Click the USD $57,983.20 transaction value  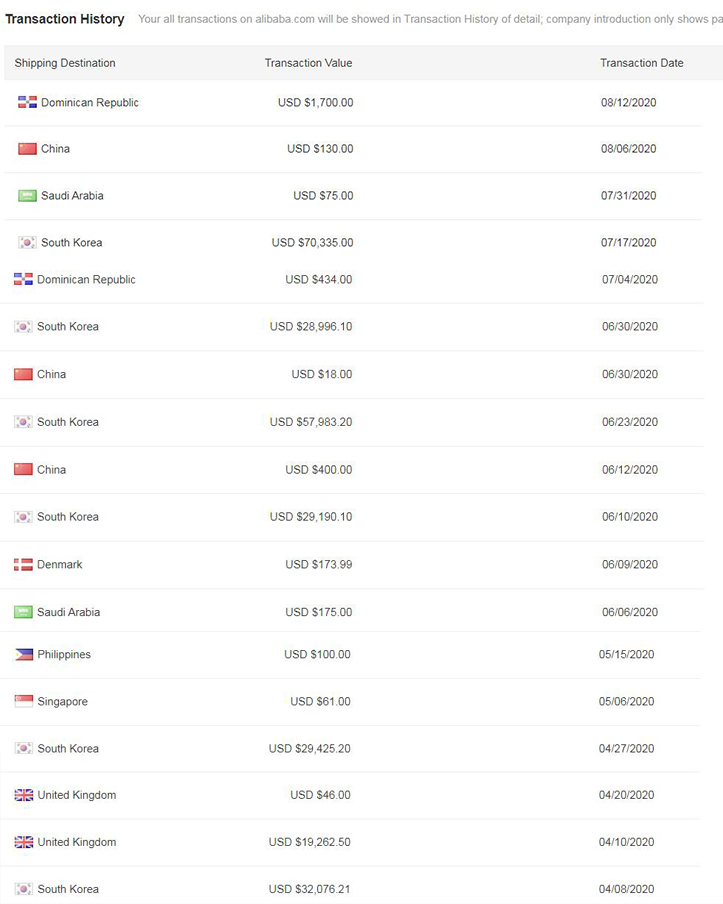pyautogui.click(x=311, y=422)
